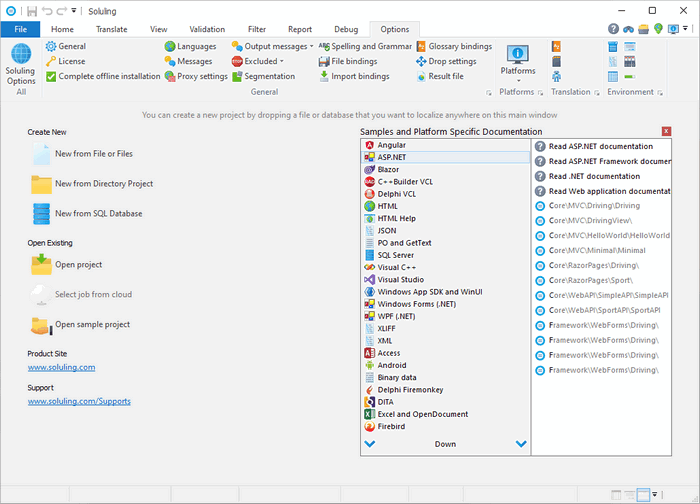
Task: Close the samples panel with red X
Action: tap(667, 131)
